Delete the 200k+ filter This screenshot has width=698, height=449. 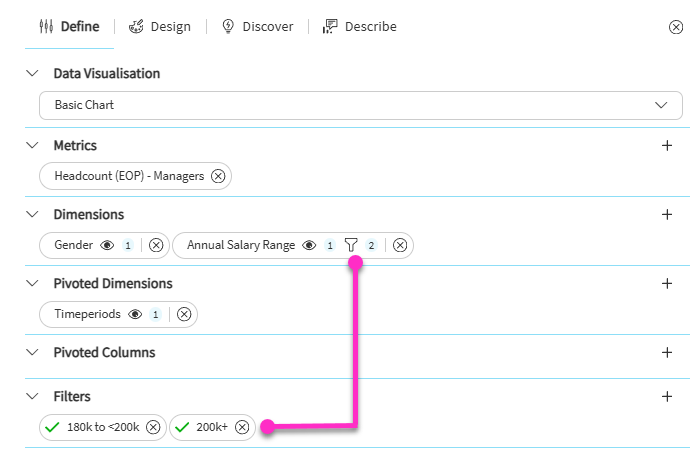click(242, 427)
